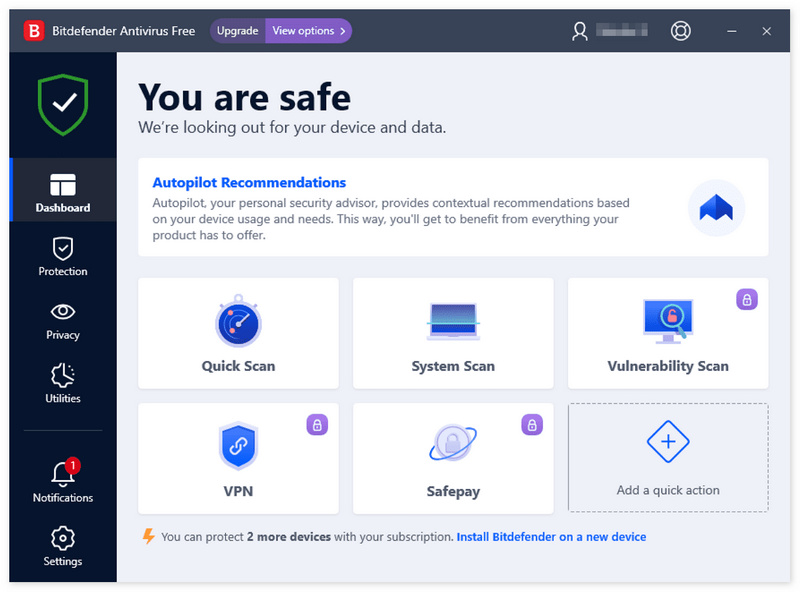Open Settings from the sidebar

63,547
